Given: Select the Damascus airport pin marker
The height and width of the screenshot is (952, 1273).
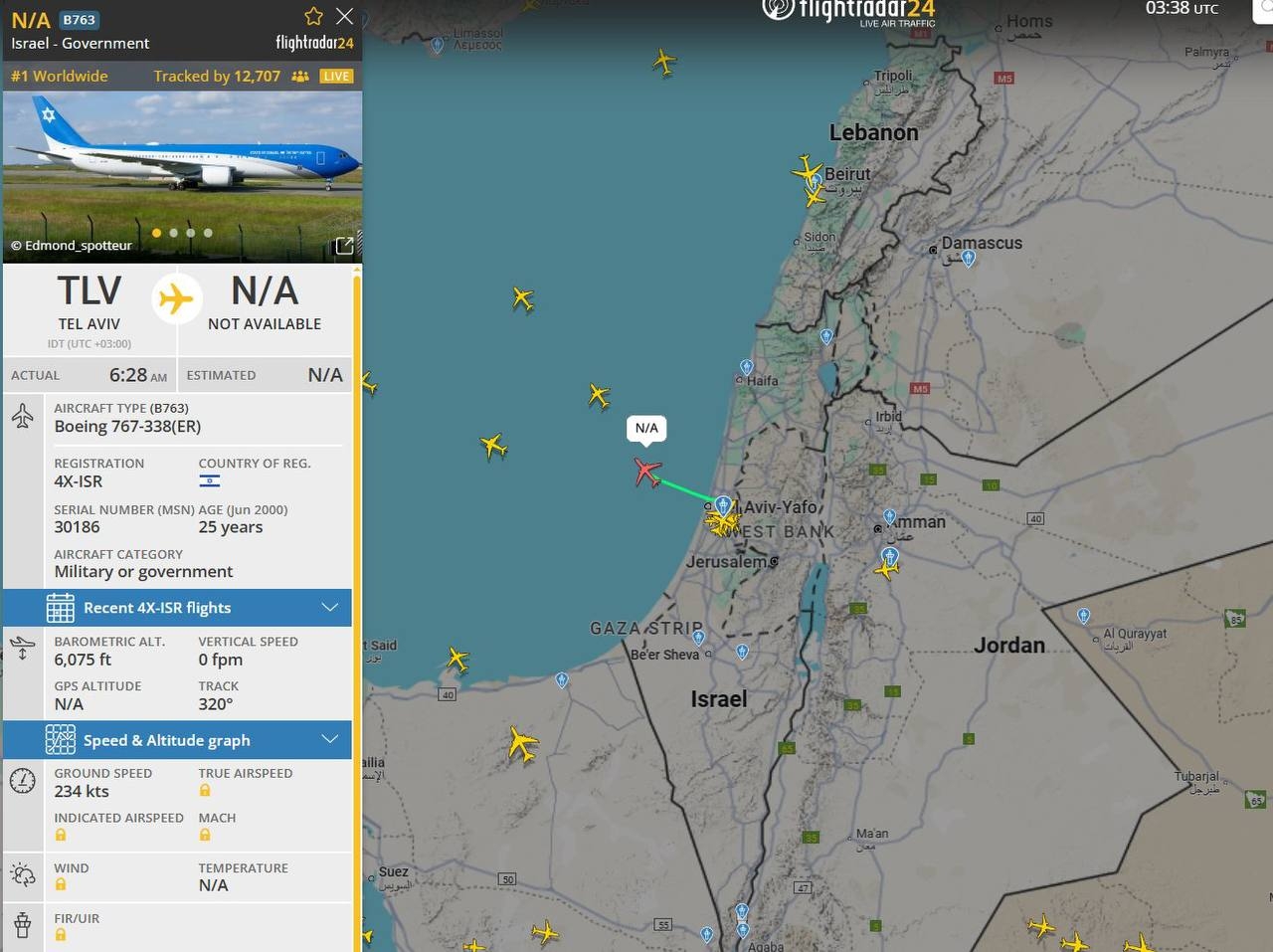Looking at the screenshot, I should pos(968,259).
